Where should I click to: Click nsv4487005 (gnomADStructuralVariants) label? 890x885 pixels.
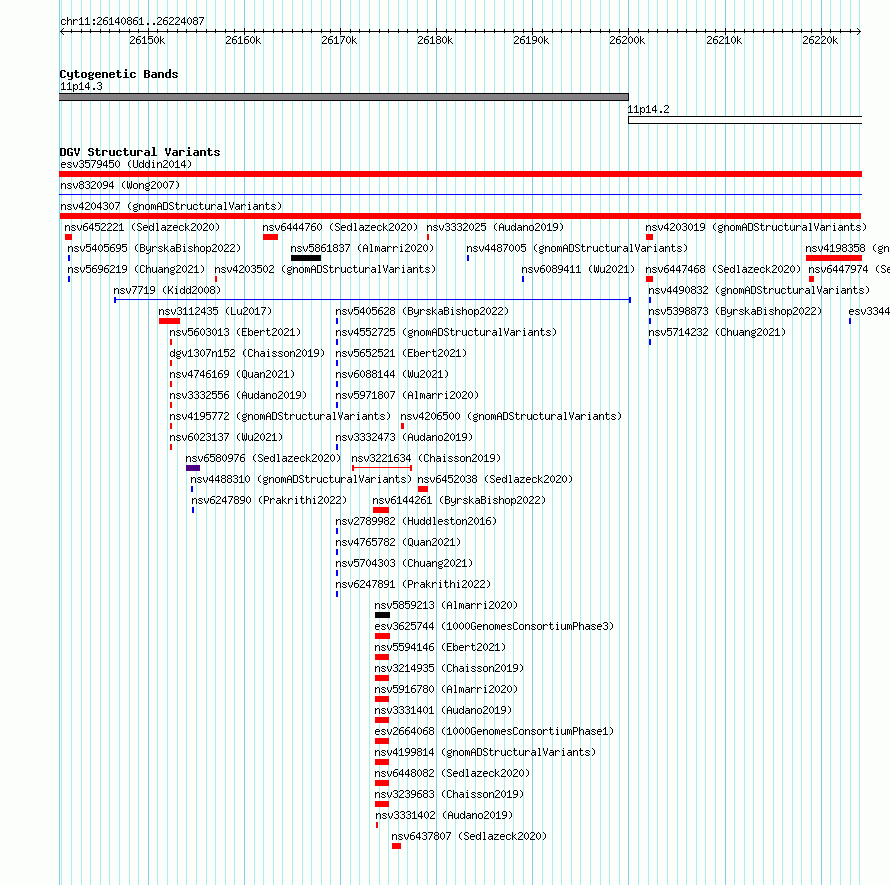click(x=577, y=248)
